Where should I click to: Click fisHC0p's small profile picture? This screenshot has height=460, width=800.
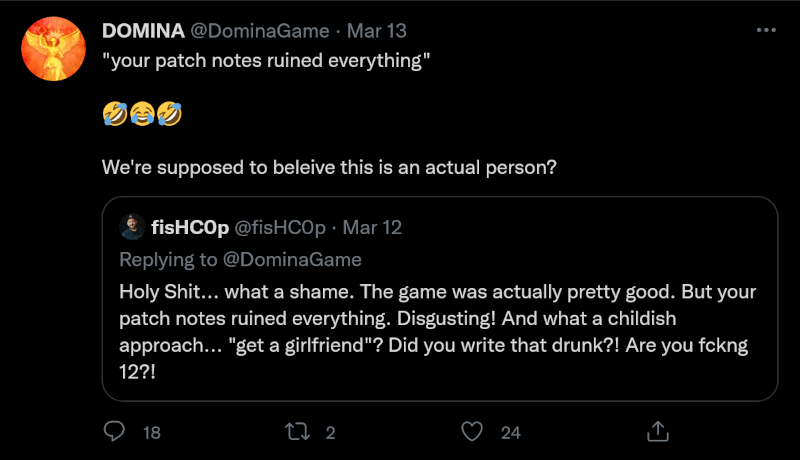click(131, 227)
